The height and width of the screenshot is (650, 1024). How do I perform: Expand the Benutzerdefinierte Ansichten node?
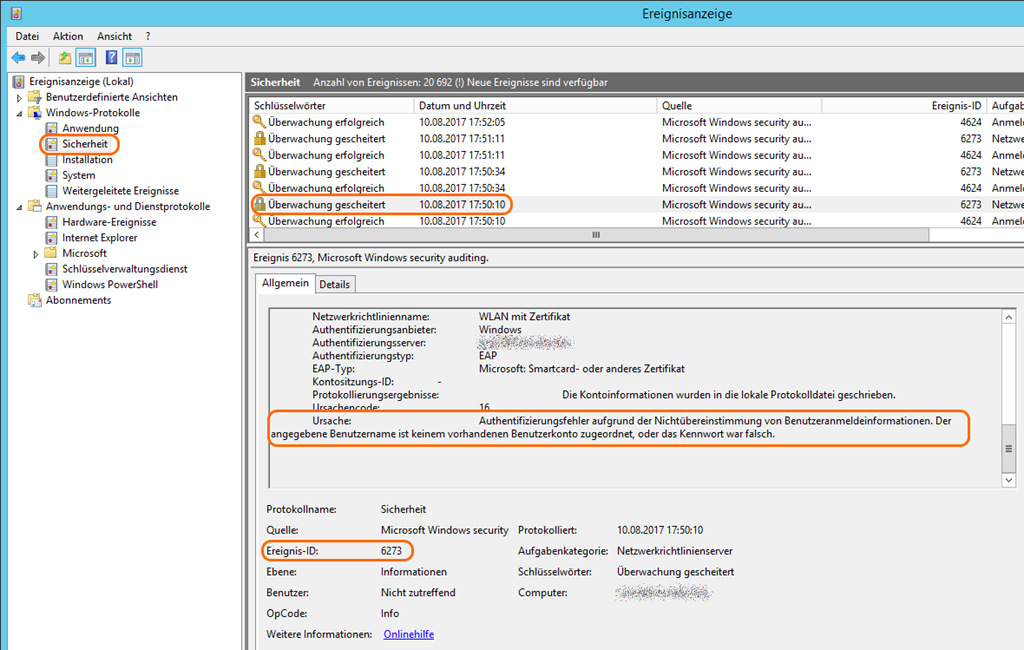(19, 98)
